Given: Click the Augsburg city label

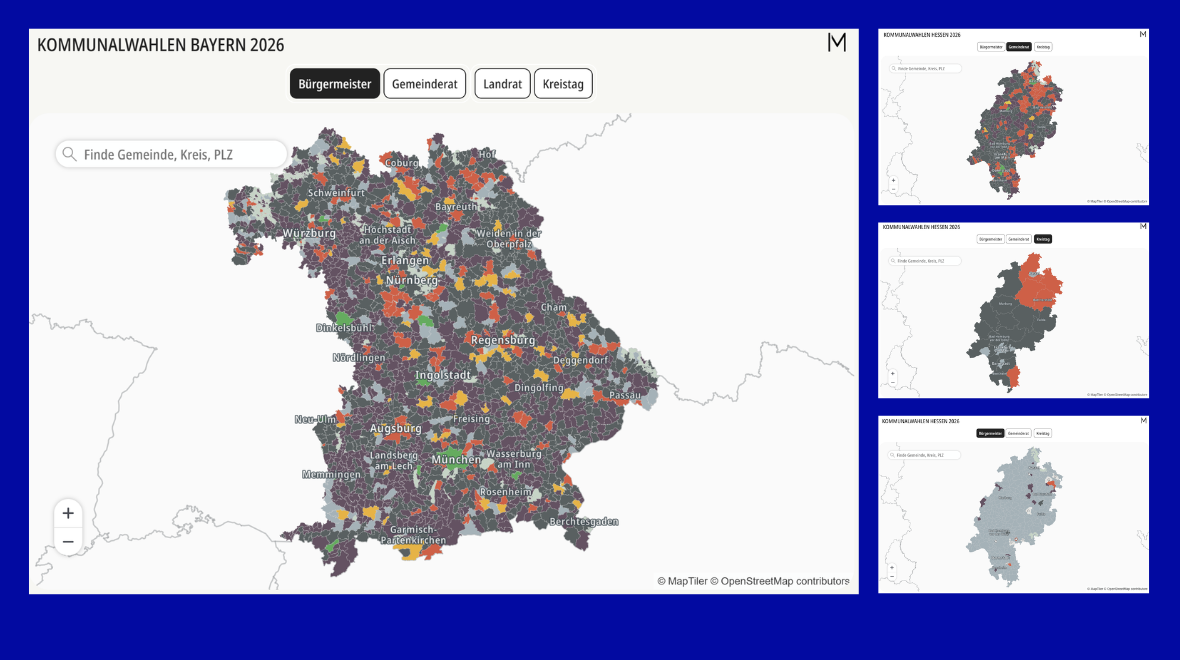Looking at the screenshot, I should [x=396, y=428].
